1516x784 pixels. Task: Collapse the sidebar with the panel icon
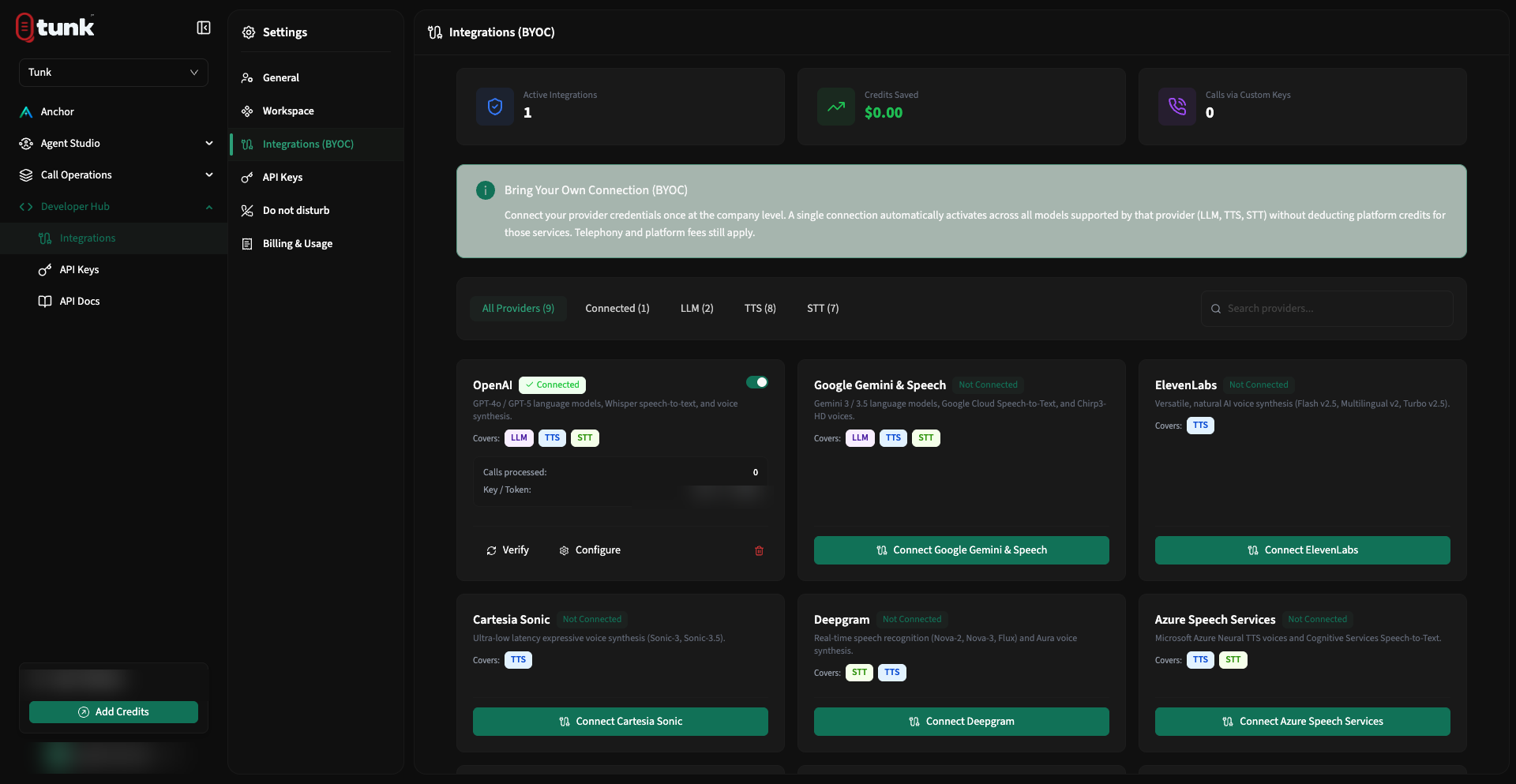(204, 28)
